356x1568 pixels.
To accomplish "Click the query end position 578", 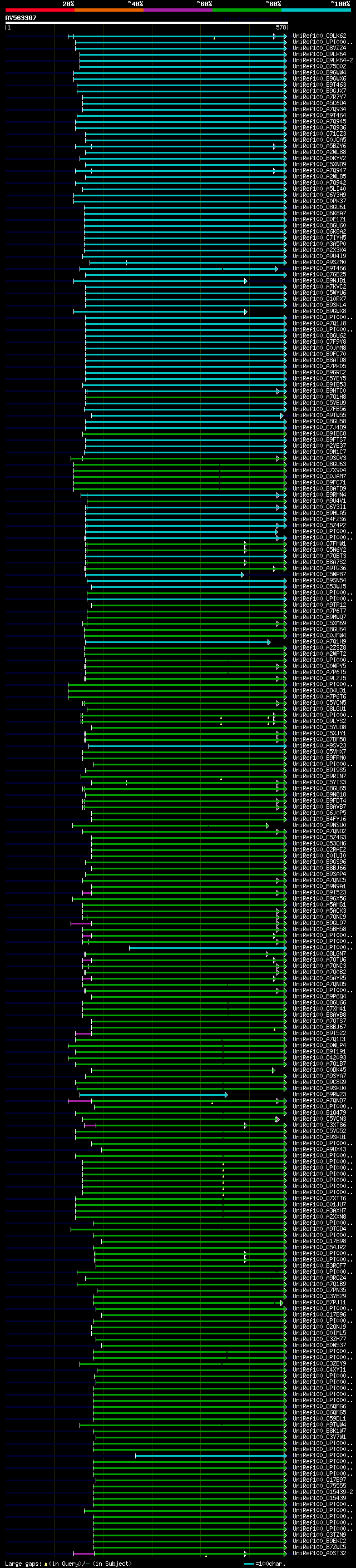I will 281,27.
